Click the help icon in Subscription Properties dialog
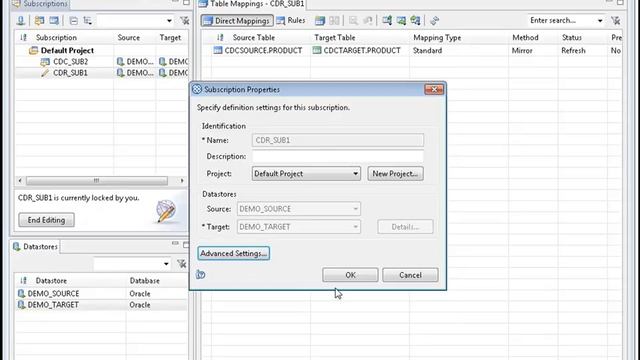Viewport: 640px width, 360px height. [x=200, y=274]
